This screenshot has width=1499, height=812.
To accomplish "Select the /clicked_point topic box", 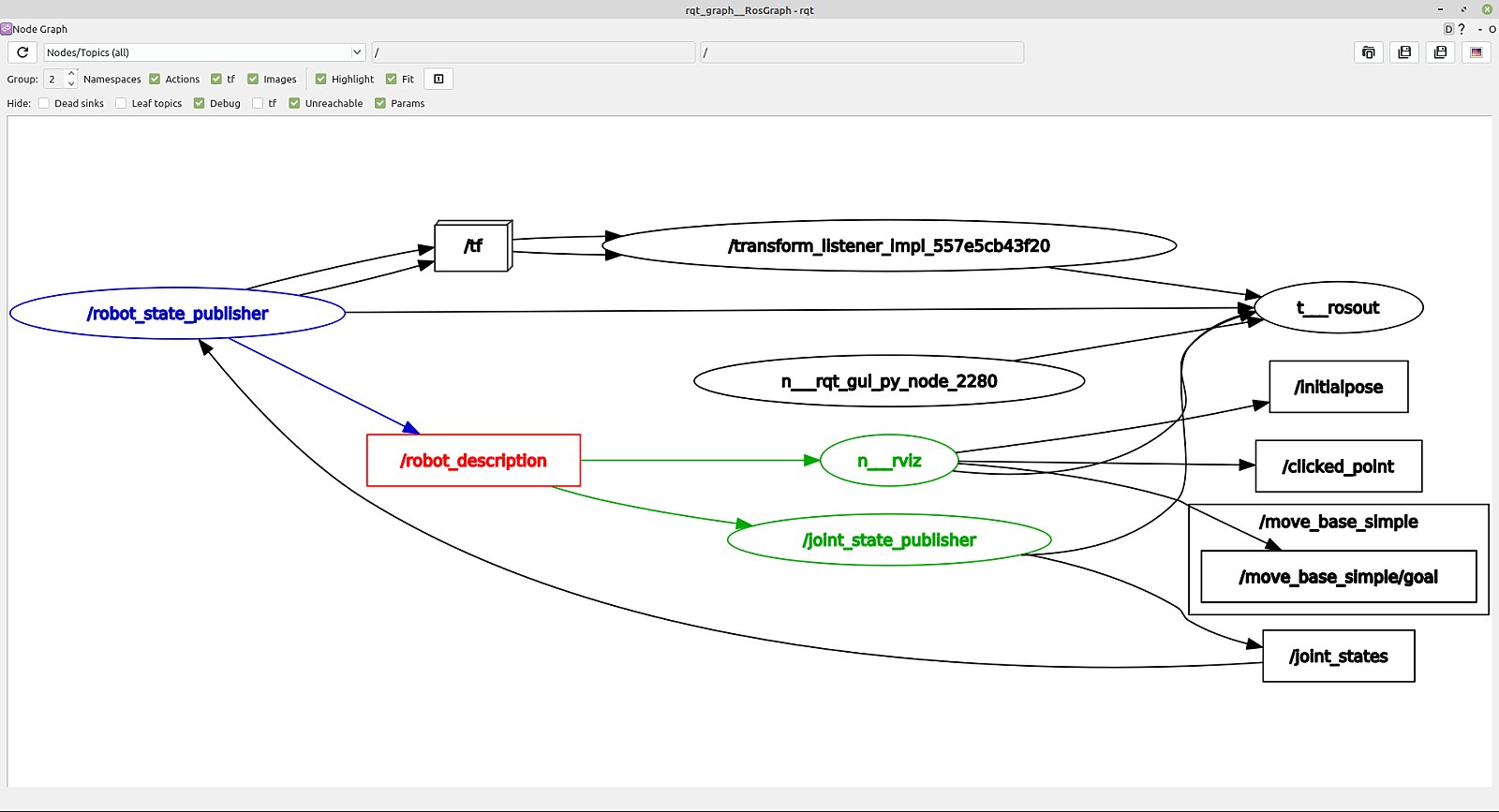I will tap(1339, 466).
